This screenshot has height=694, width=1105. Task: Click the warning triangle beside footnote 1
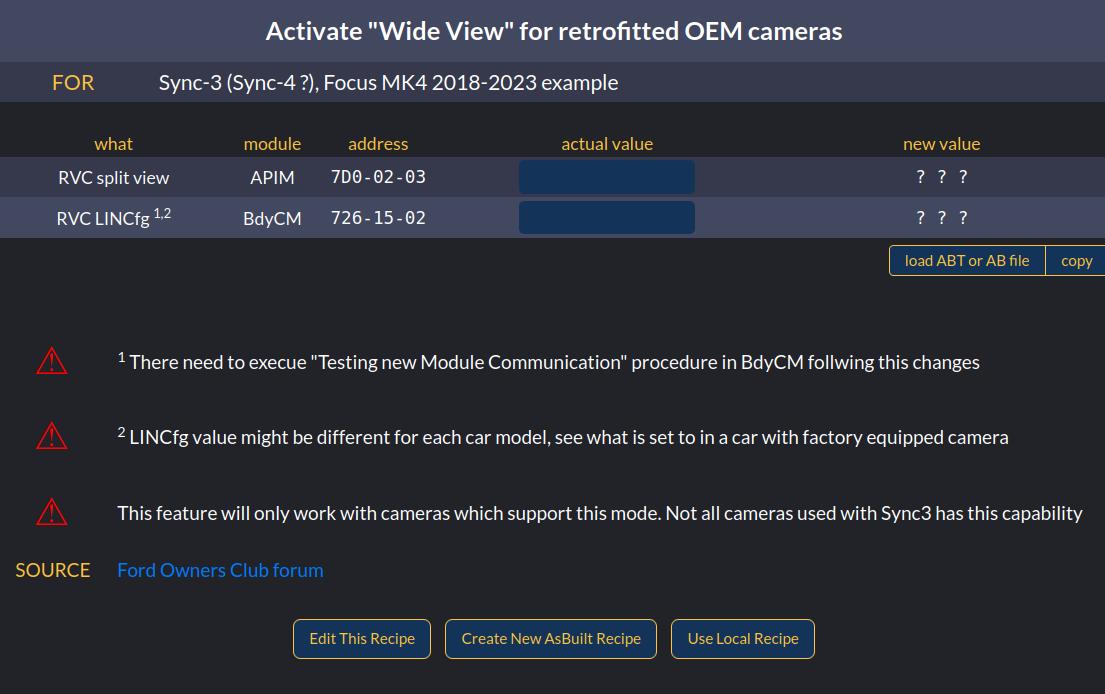coord(51,361)
